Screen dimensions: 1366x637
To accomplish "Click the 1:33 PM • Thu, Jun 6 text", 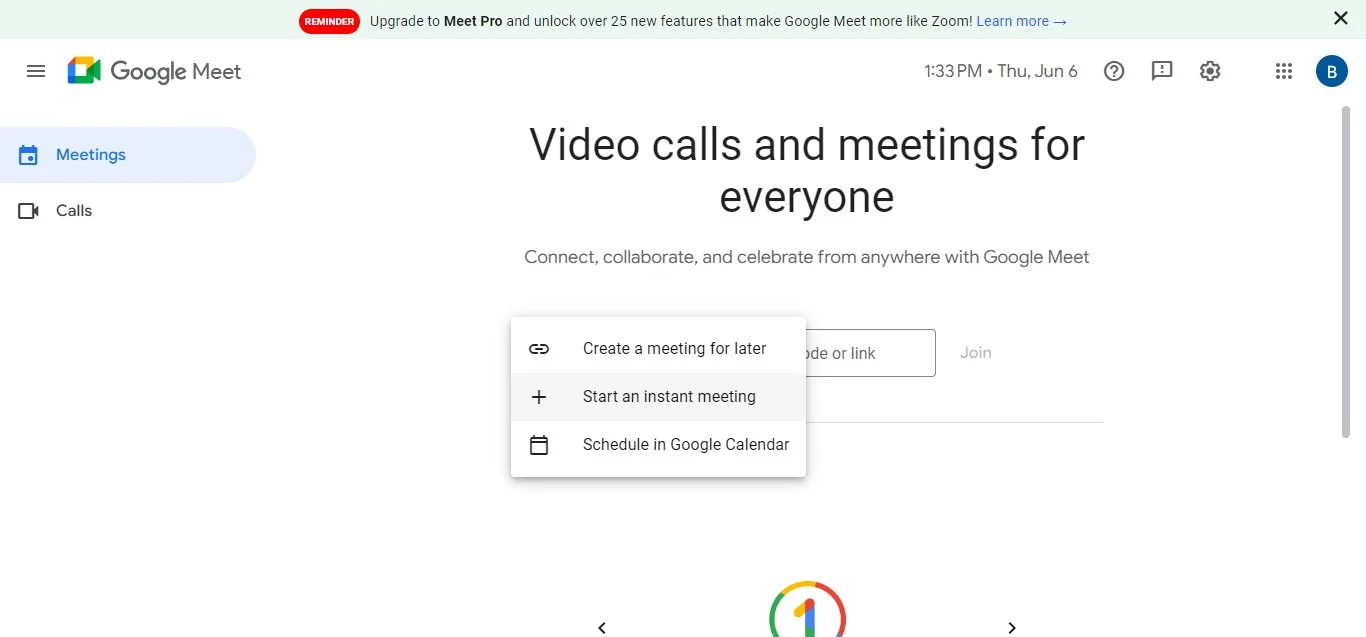I will (x=1001, y=71).
